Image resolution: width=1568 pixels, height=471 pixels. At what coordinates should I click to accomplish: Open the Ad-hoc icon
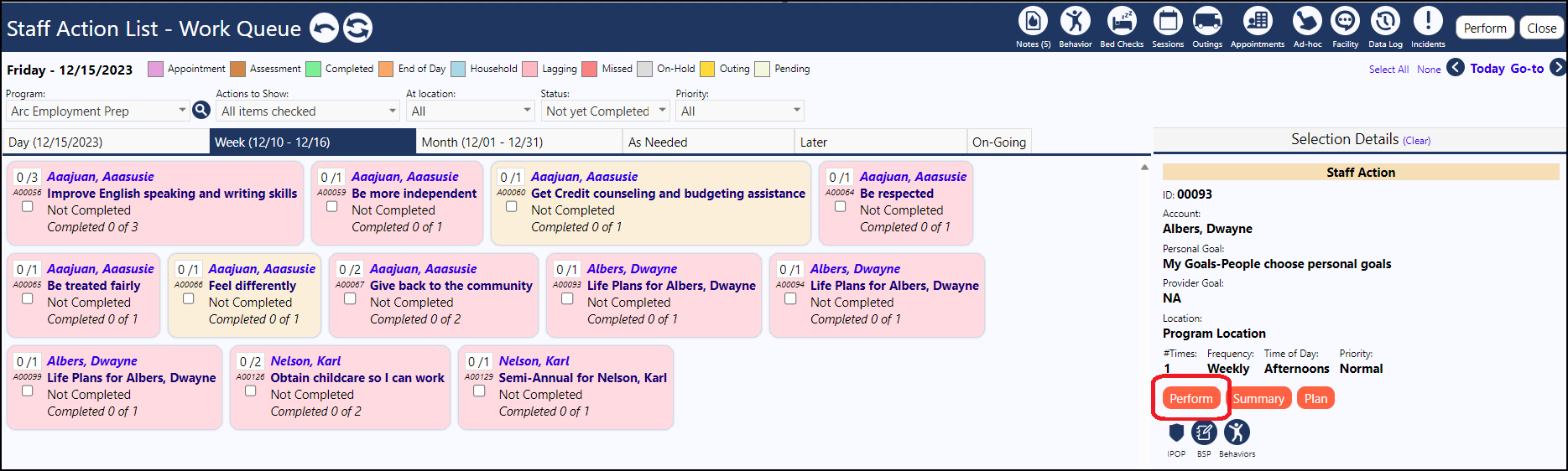click(1307, 21)
